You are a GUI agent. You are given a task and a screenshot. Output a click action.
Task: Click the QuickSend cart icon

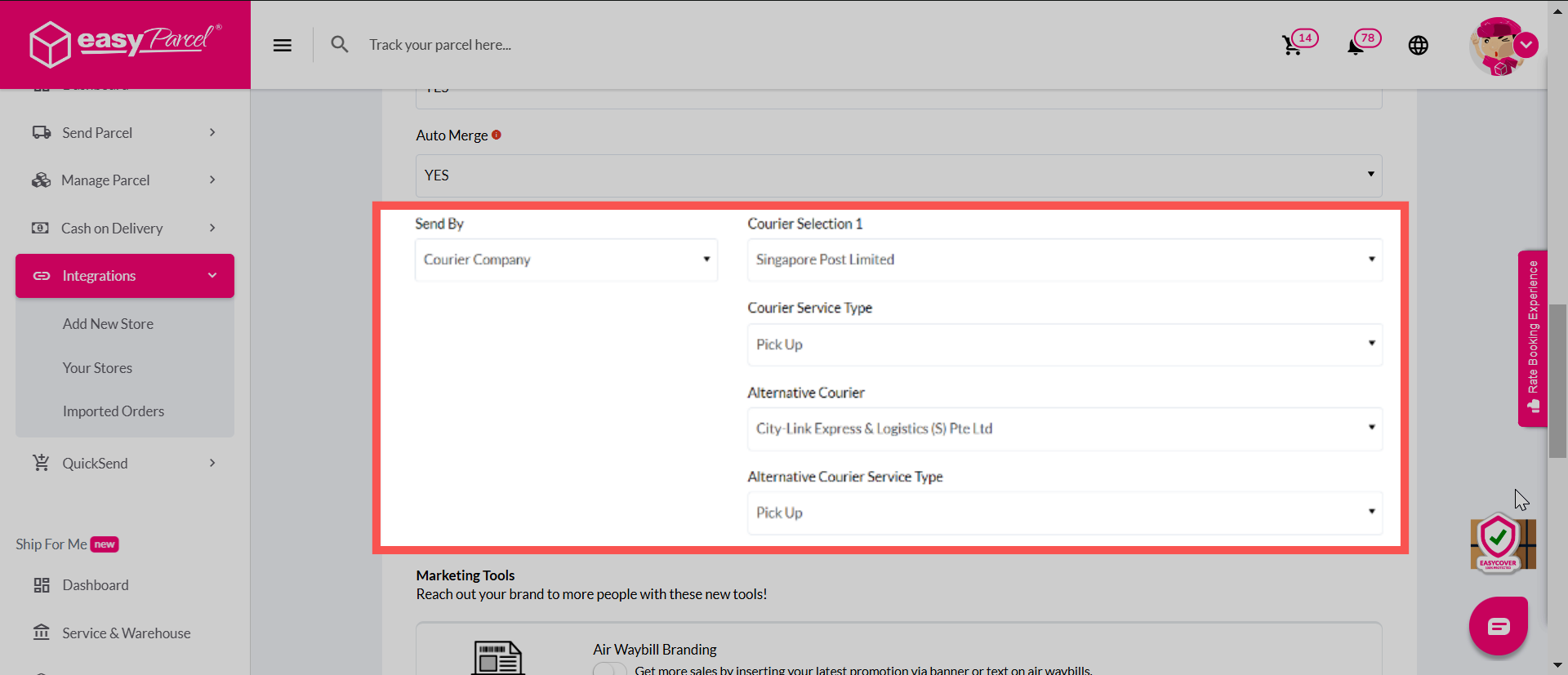pyautogui.click(x=41, y=463)
